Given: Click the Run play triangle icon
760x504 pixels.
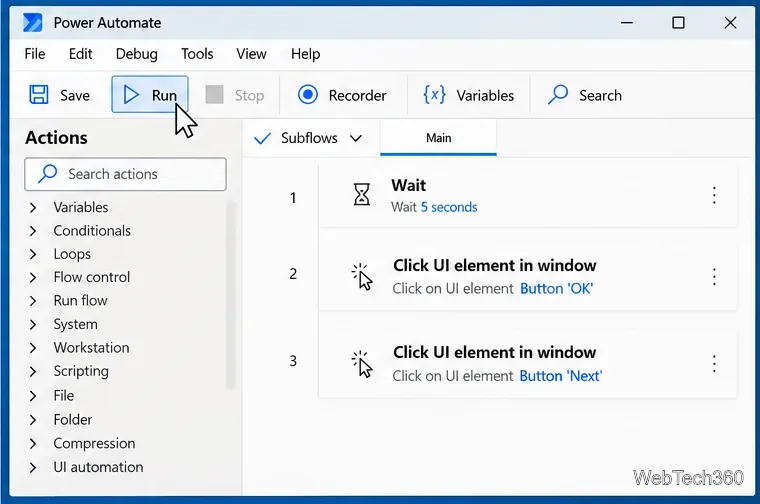Looking at the screenshot, I should [x=131, y=94].
